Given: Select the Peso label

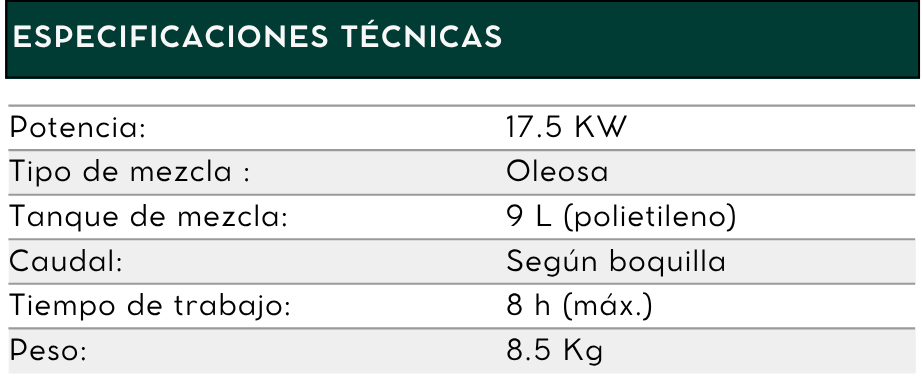Looking at the screenshot, I should pyautogui.click(x=48, y=350).
